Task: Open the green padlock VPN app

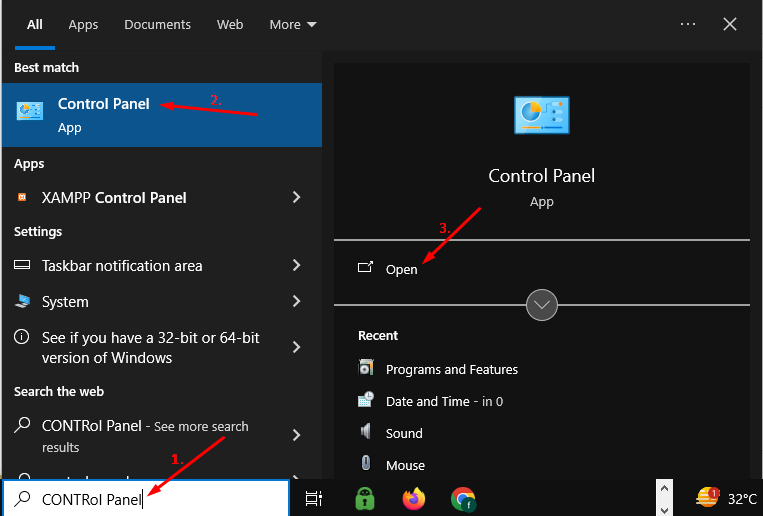Action: 365,498
